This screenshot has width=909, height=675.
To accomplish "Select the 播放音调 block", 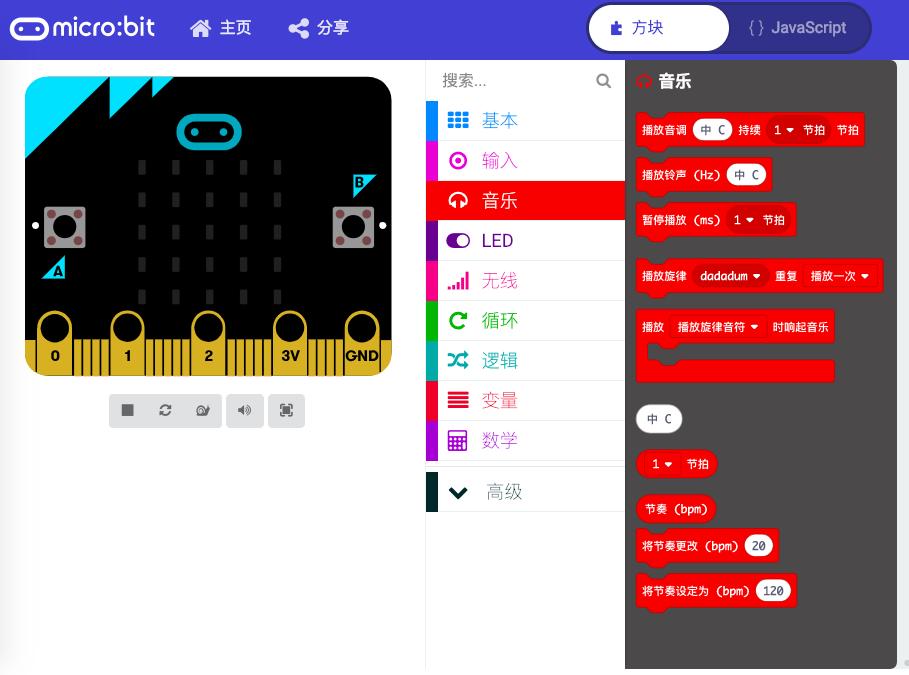I will pos(663,130).
